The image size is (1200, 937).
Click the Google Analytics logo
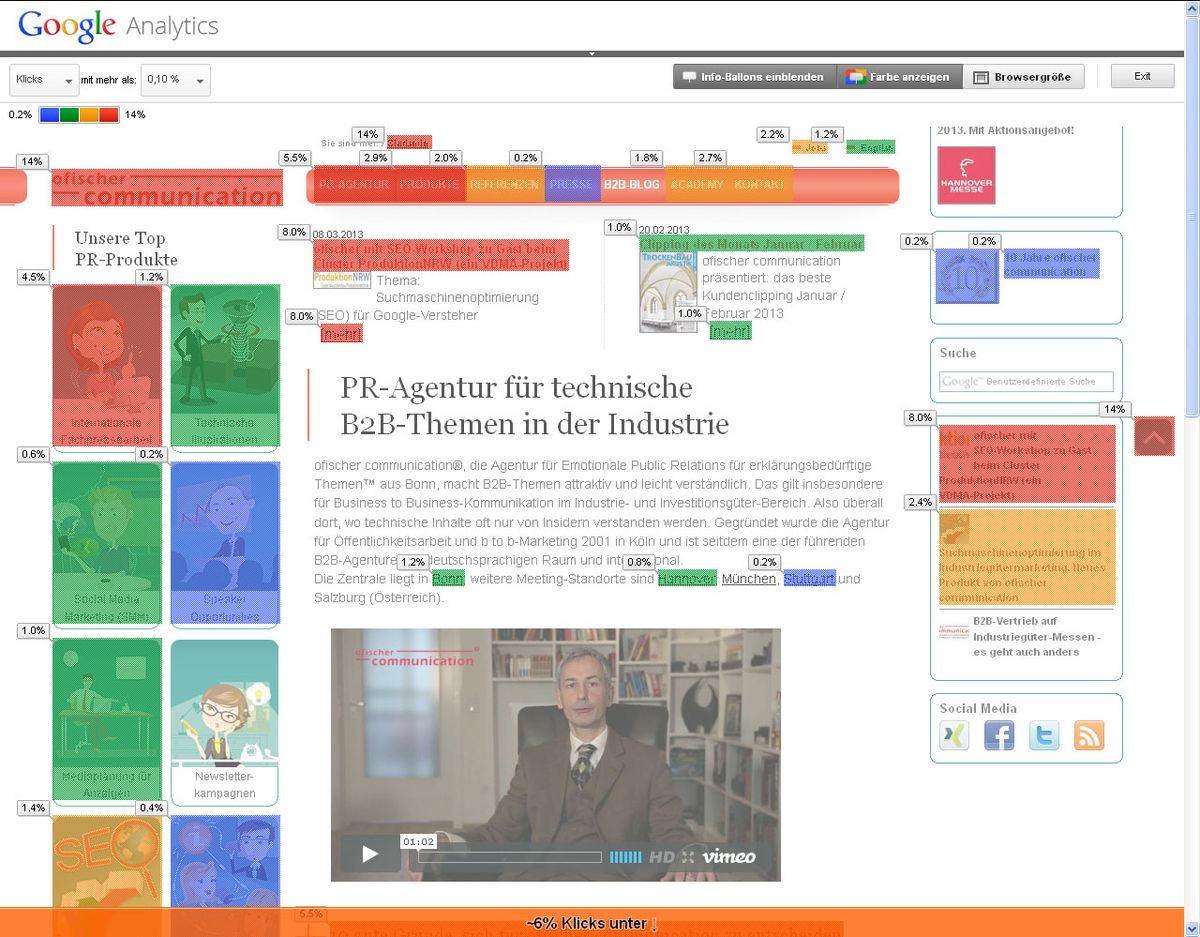[118, 26]
